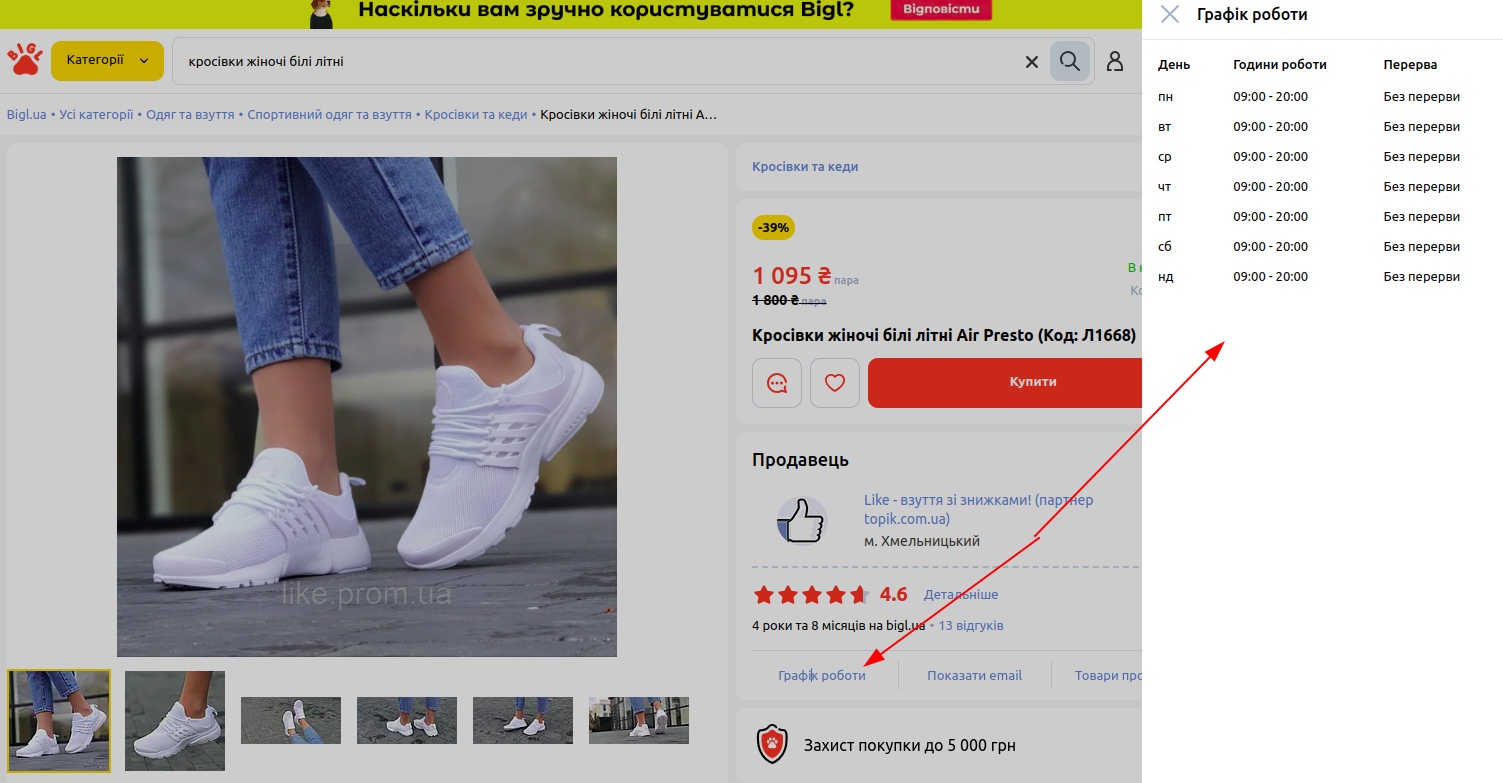The width and height of the screenshot is (1503, 783).
Task: Click the Продавець heading
Action: (800, 460)
